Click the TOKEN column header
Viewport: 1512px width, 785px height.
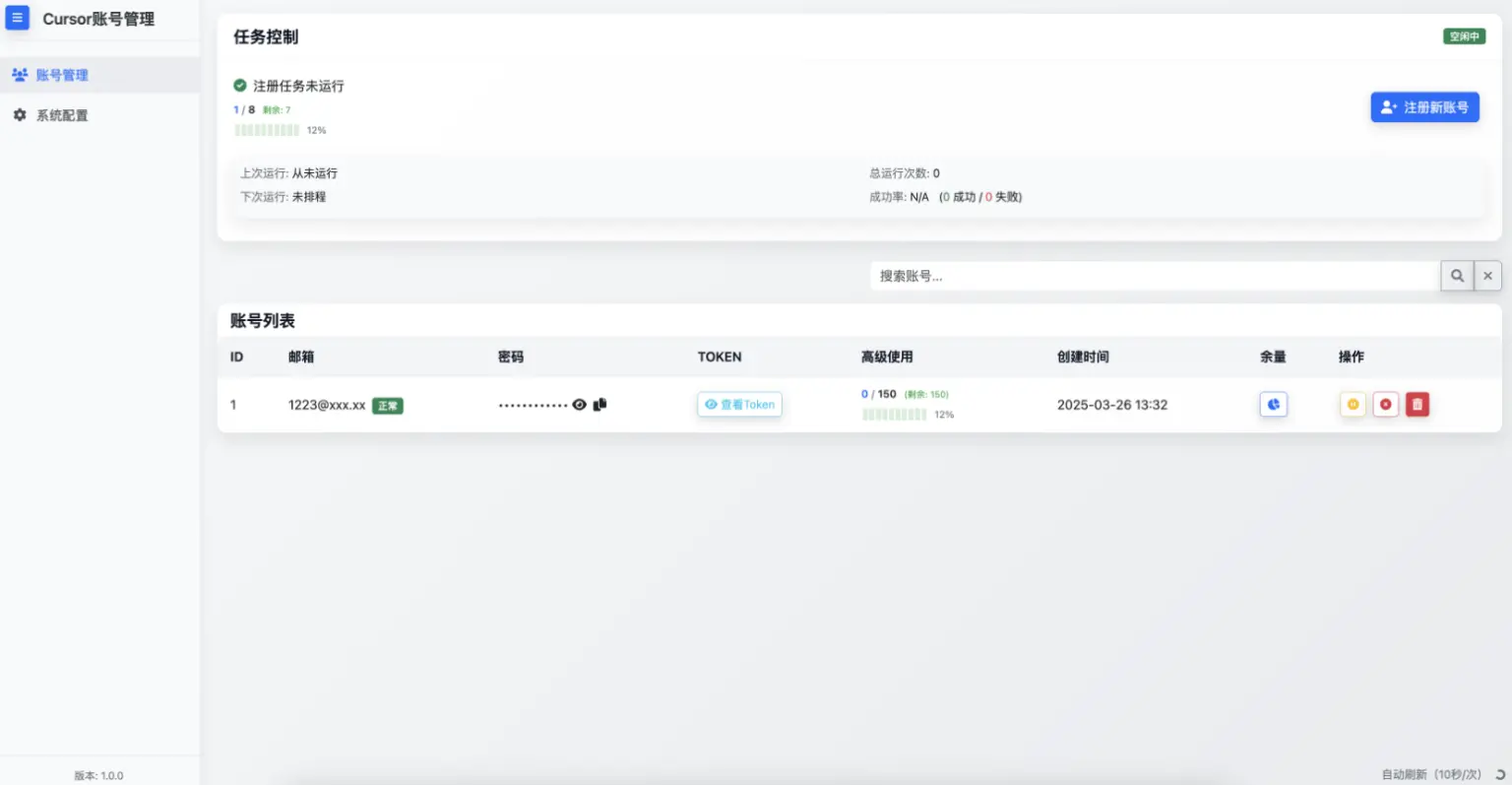(x=720, y=357)
